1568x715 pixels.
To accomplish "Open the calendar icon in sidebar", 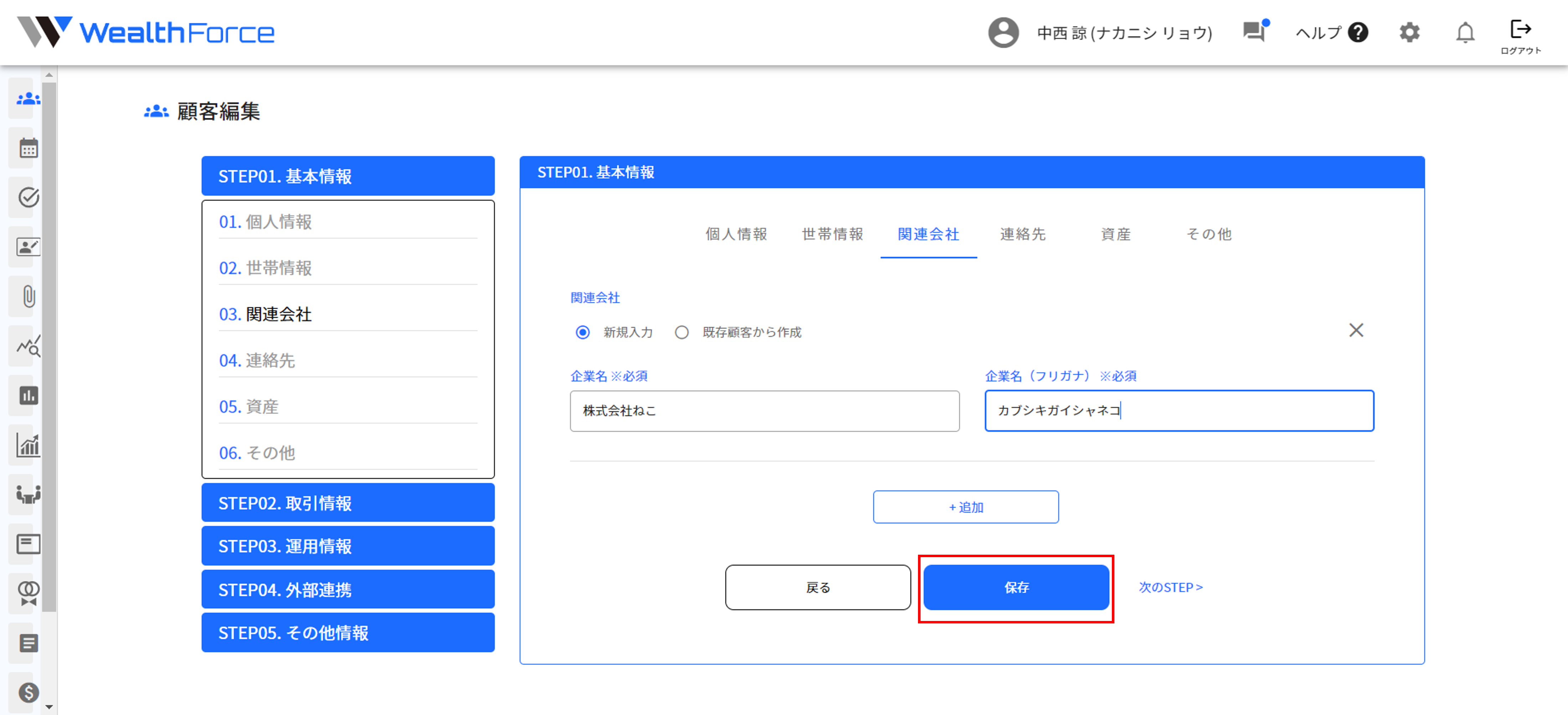I will [28, 148].
